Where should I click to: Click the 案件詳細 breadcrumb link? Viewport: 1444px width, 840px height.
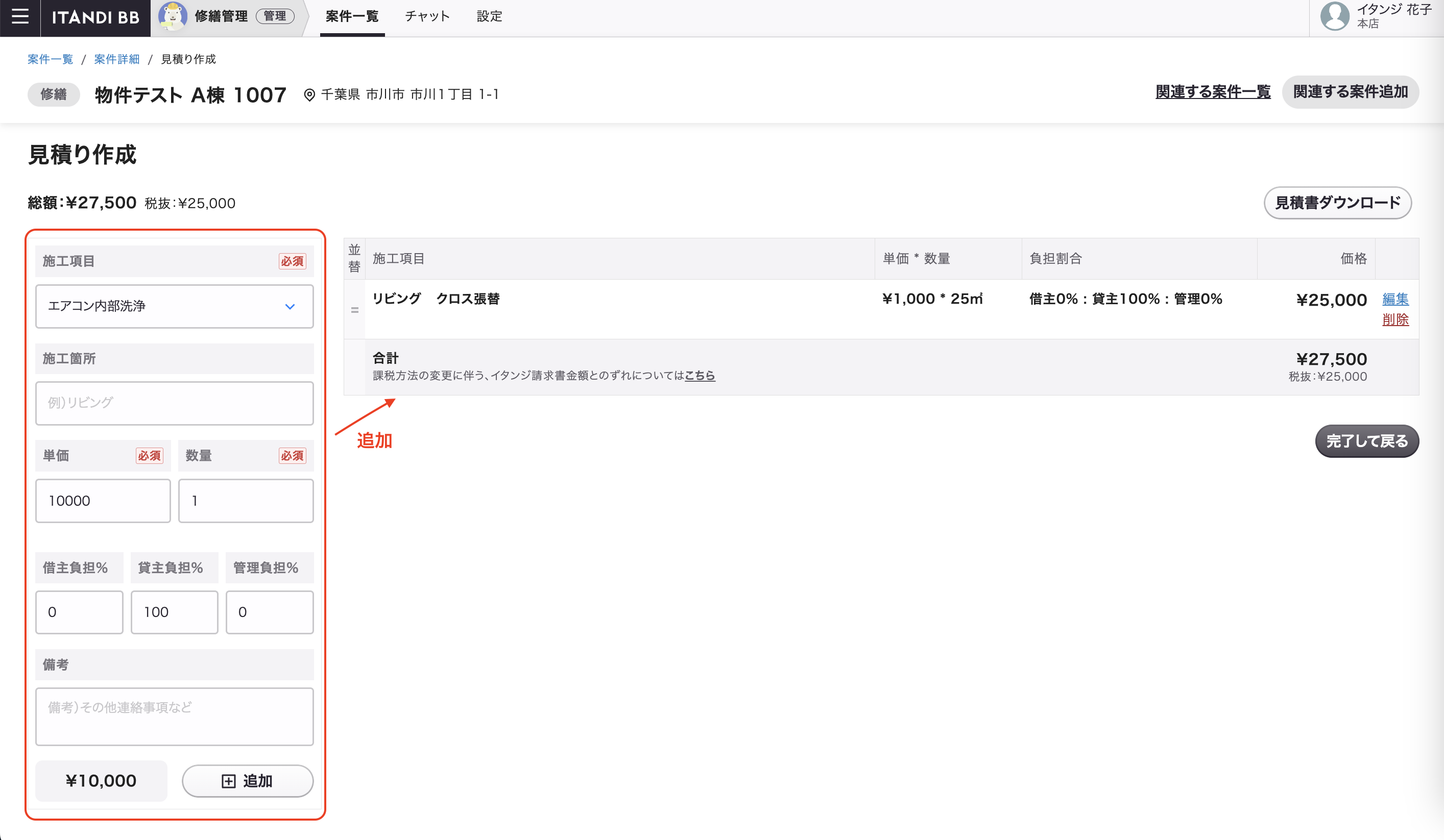coord(116,59)
